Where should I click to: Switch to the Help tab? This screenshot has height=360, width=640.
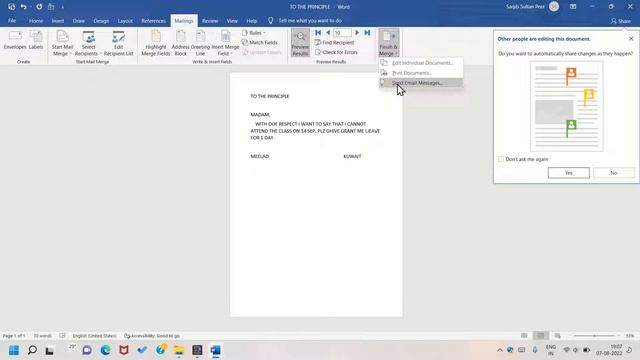tap(251, 21)
